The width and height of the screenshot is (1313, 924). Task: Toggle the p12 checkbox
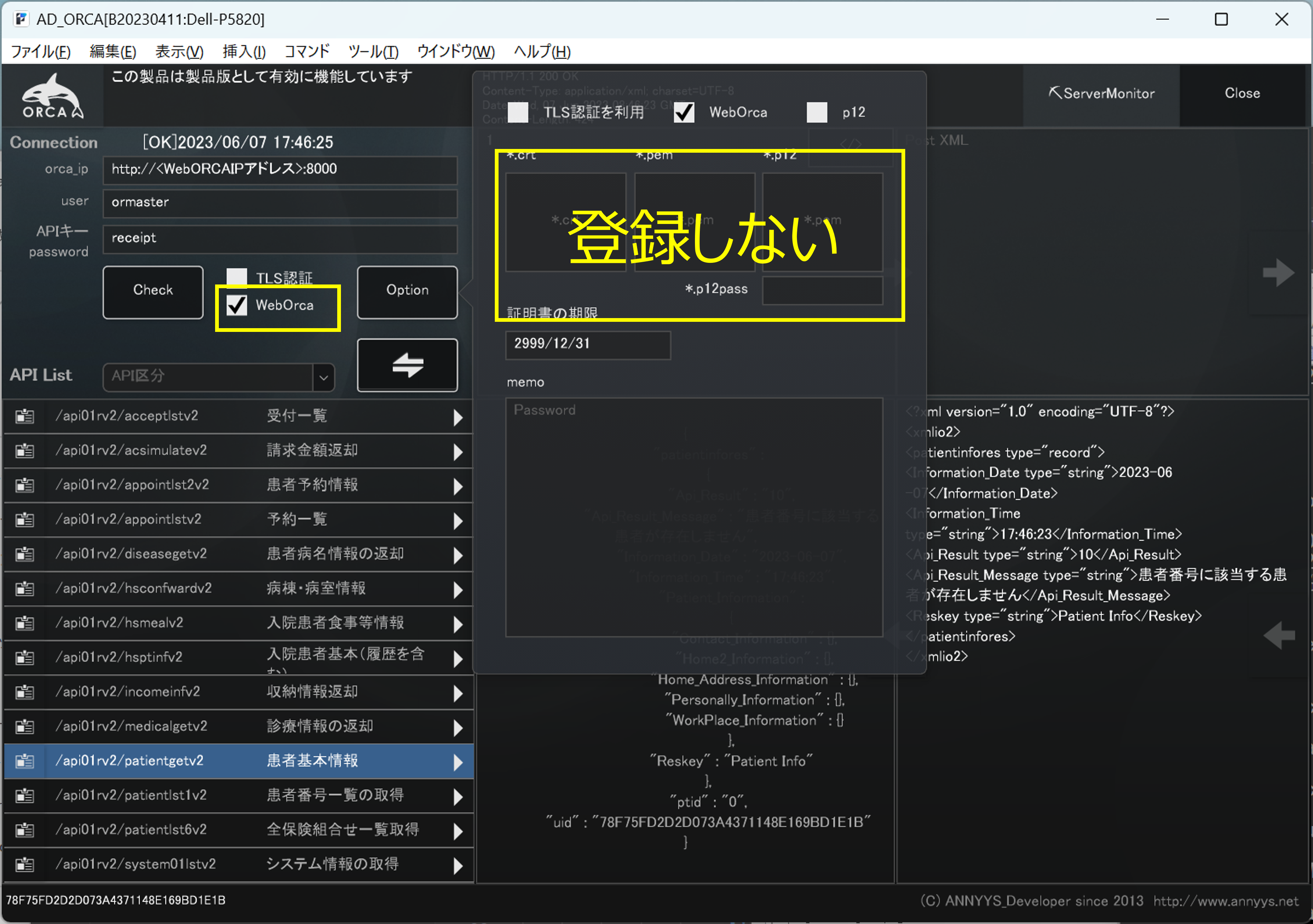coord(817,112)
